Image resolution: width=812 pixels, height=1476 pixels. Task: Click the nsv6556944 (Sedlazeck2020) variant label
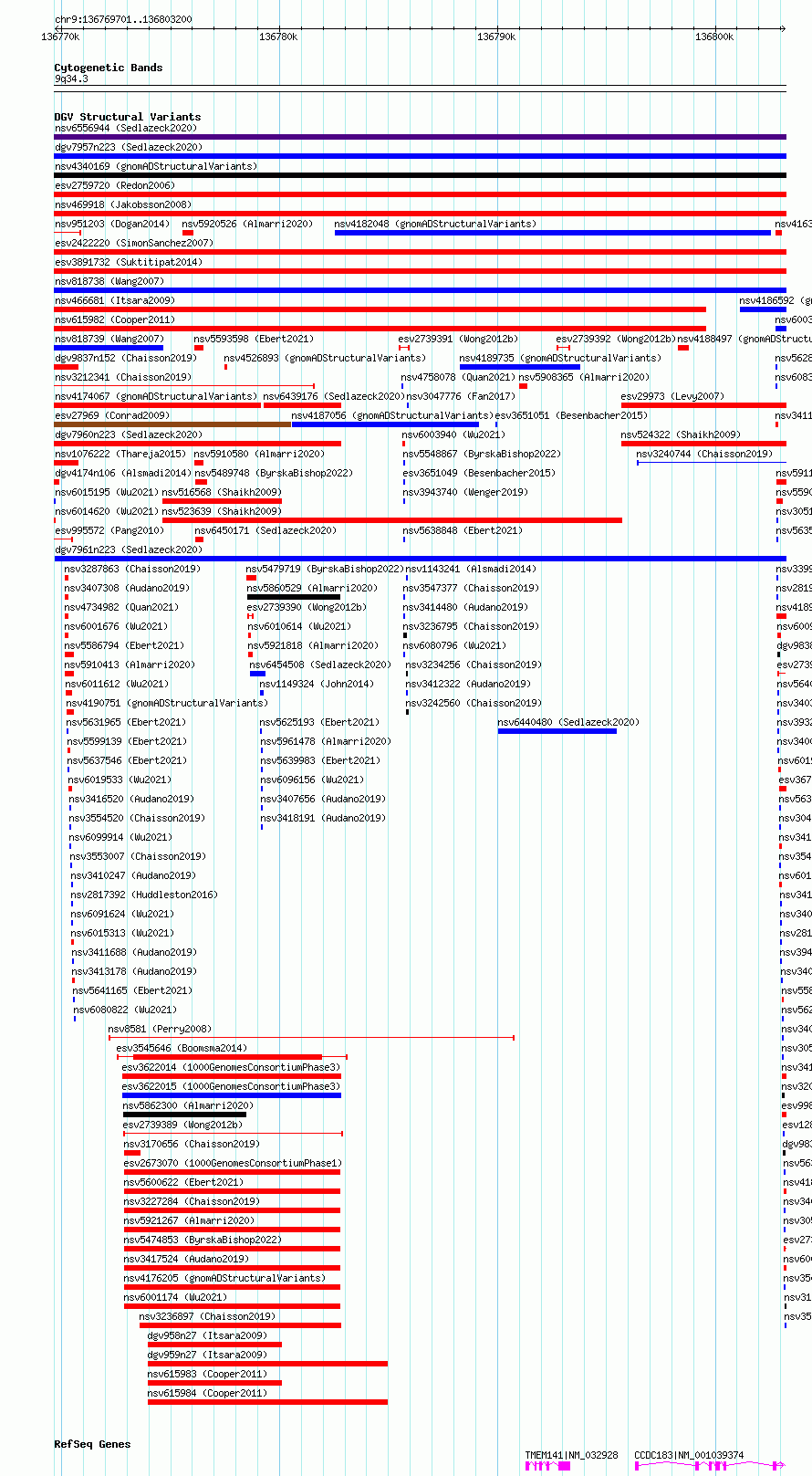[x=125, y=128]
